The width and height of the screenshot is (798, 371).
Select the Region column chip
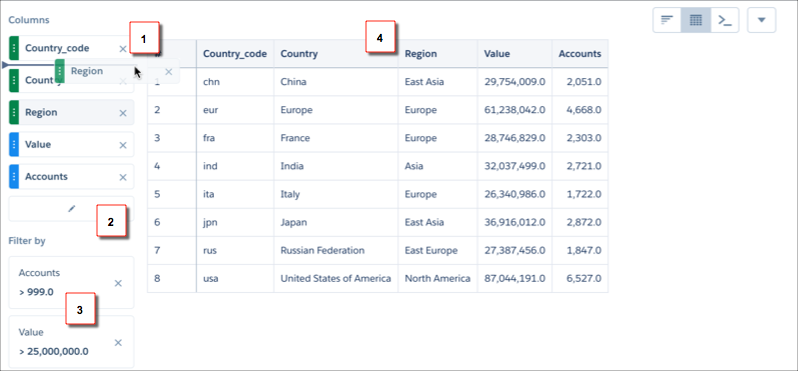71,112
